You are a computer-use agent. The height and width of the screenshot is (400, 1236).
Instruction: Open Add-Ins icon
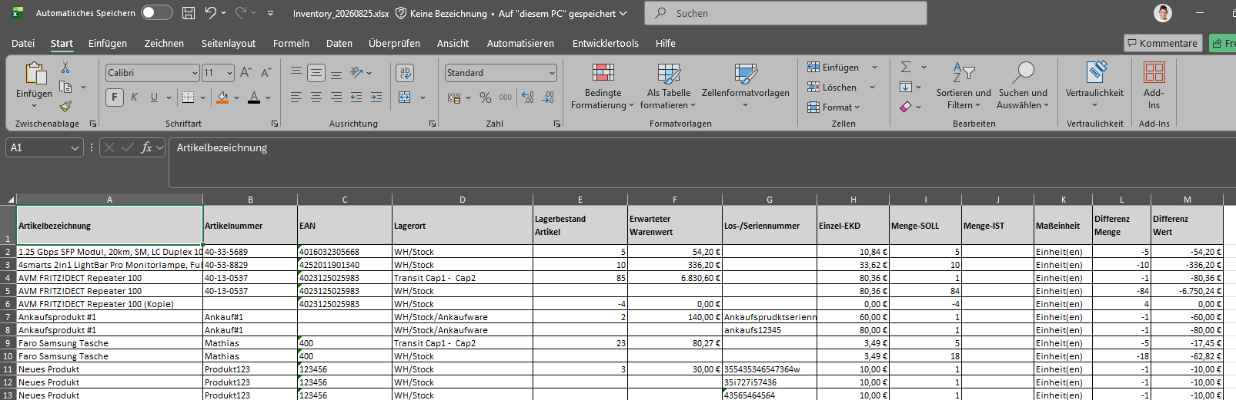(1154, 86)
